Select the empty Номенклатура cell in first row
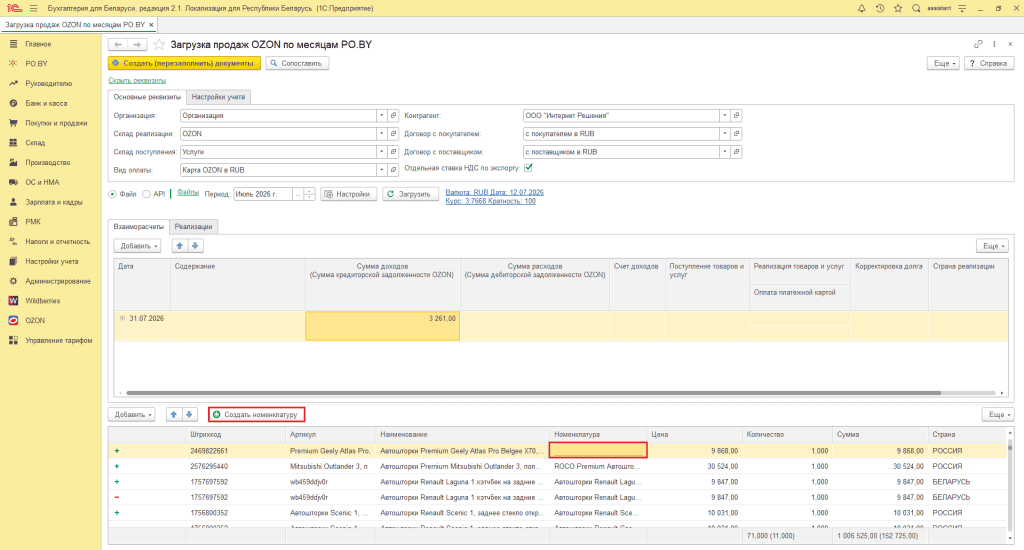Screen dimensions: 1024x550 click(598, 450)
